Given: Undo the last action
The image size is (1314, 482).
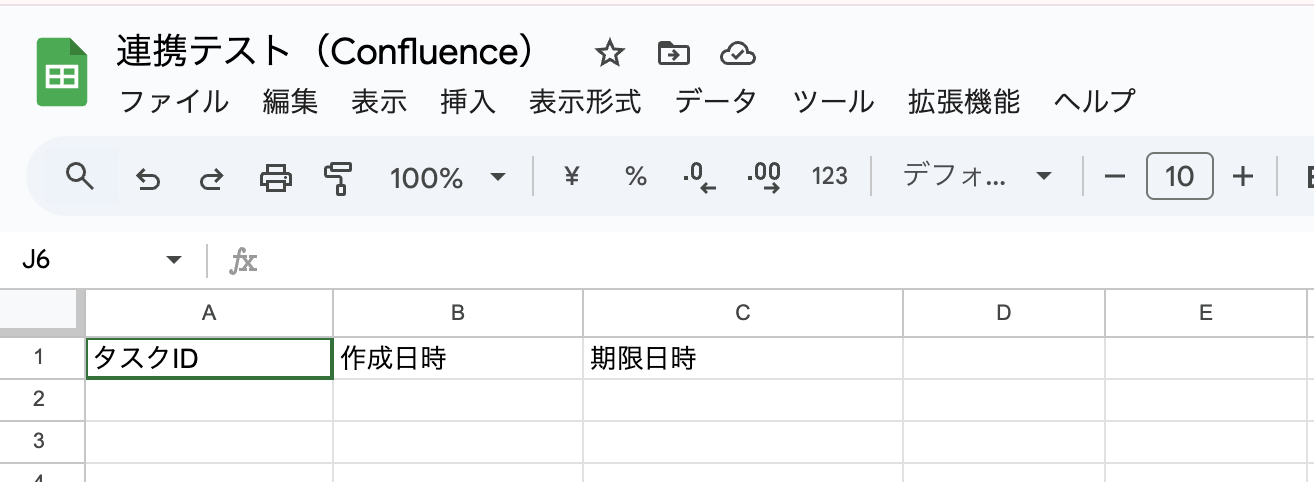Looking at the screenshot, I should (148, 178).
